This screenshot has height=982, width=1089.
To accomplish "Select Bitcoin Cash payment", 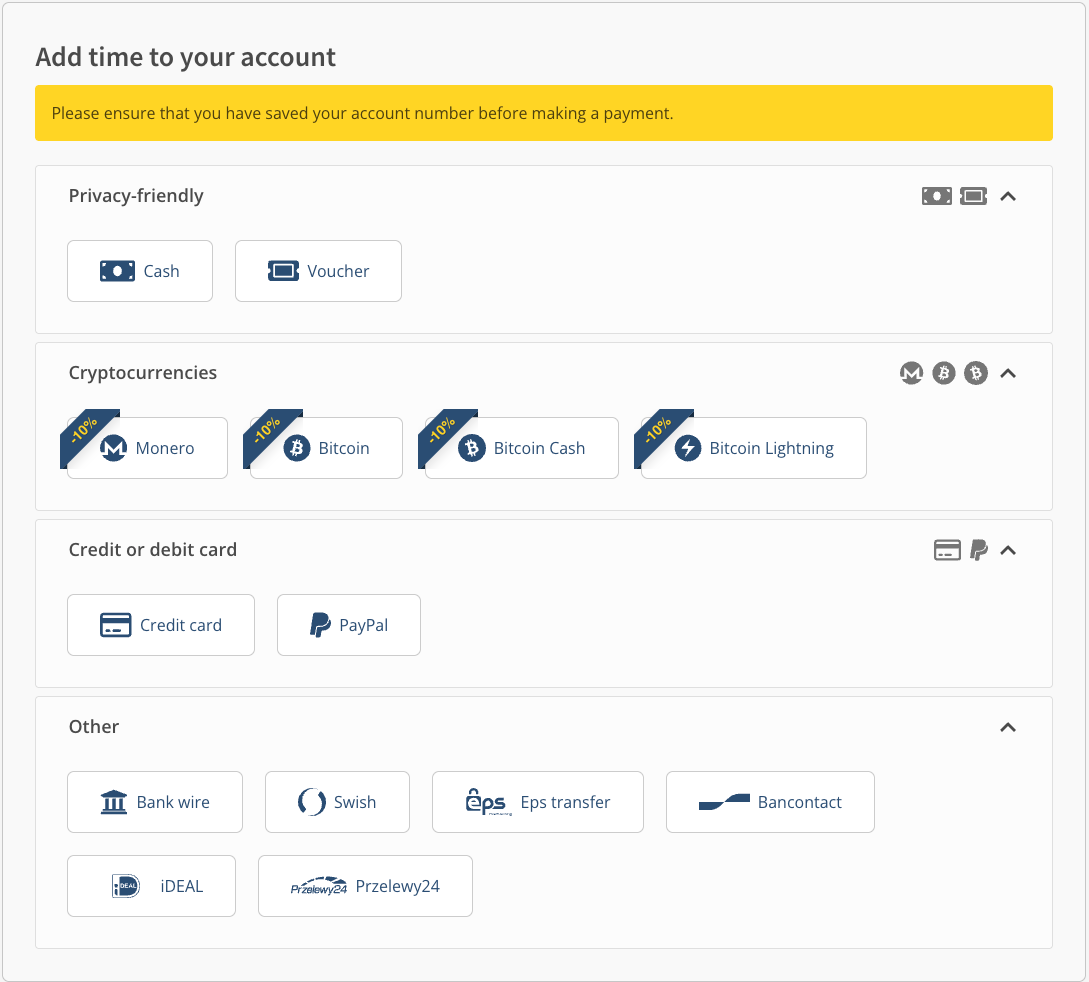I will (522, 448).
